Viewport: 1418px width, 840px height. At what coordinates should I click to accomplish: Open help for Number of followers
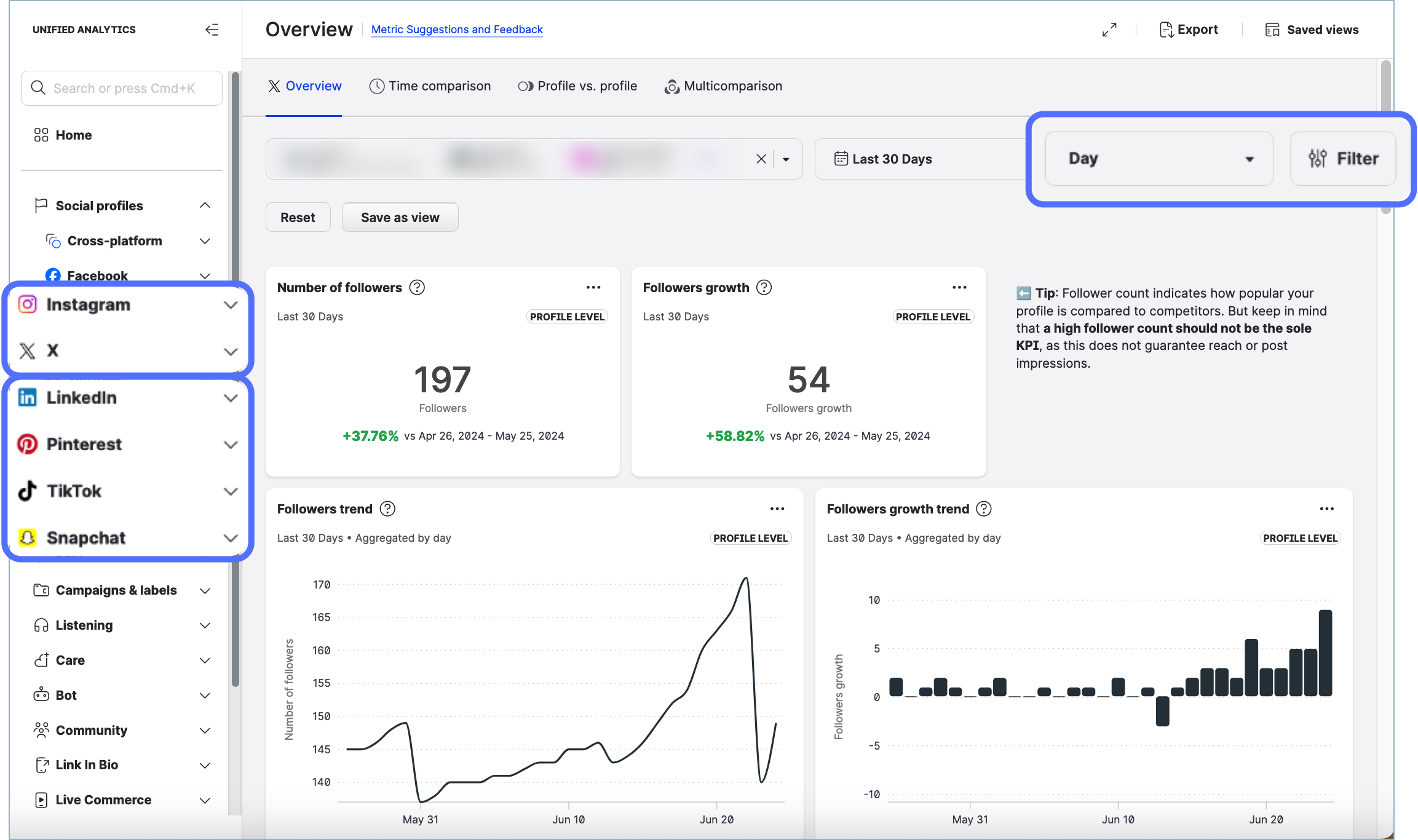(417, 287)
